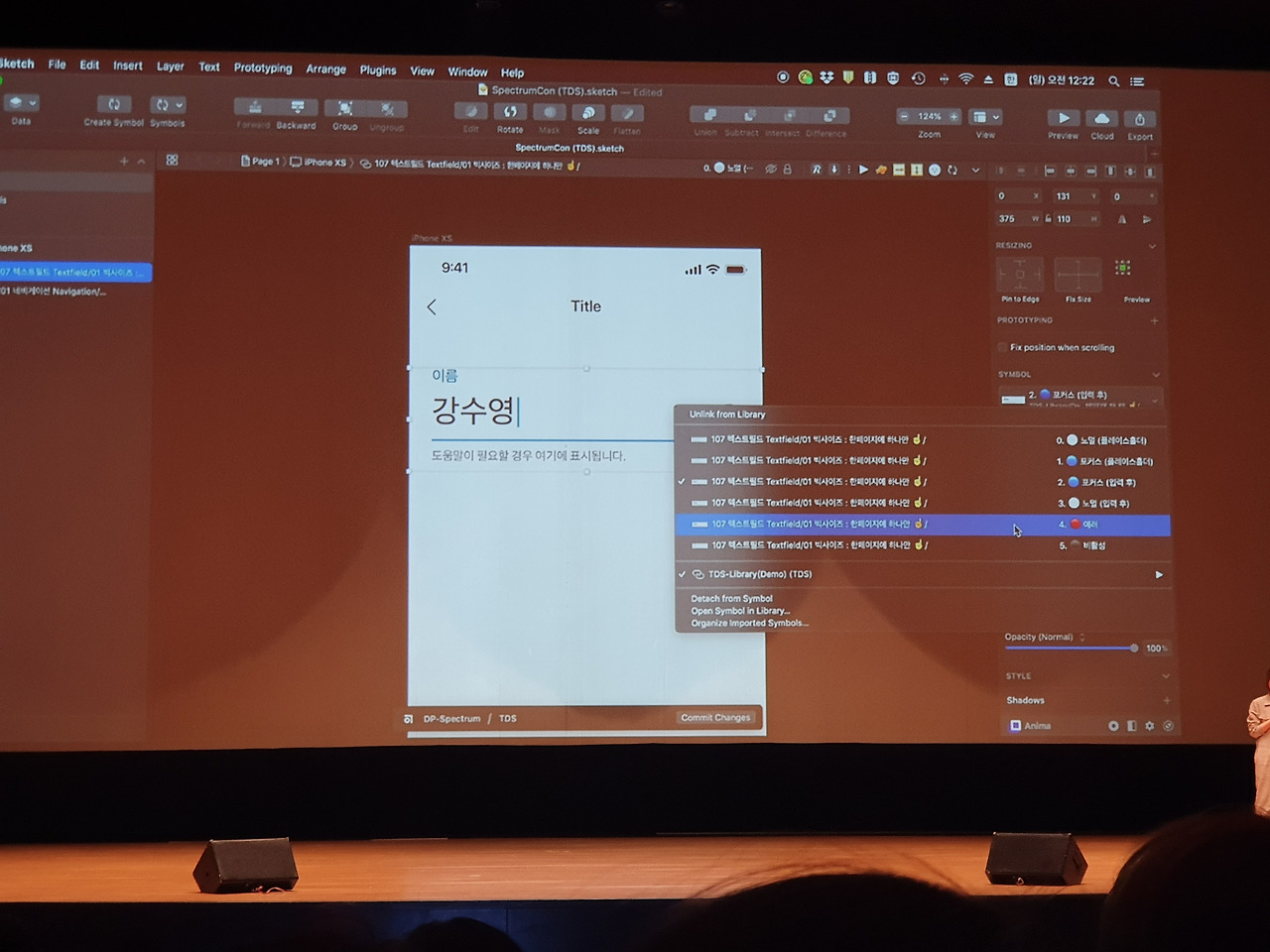Click the Export toolbar icon
The image size is (1270, 952).
click(x=1140, y=119)
